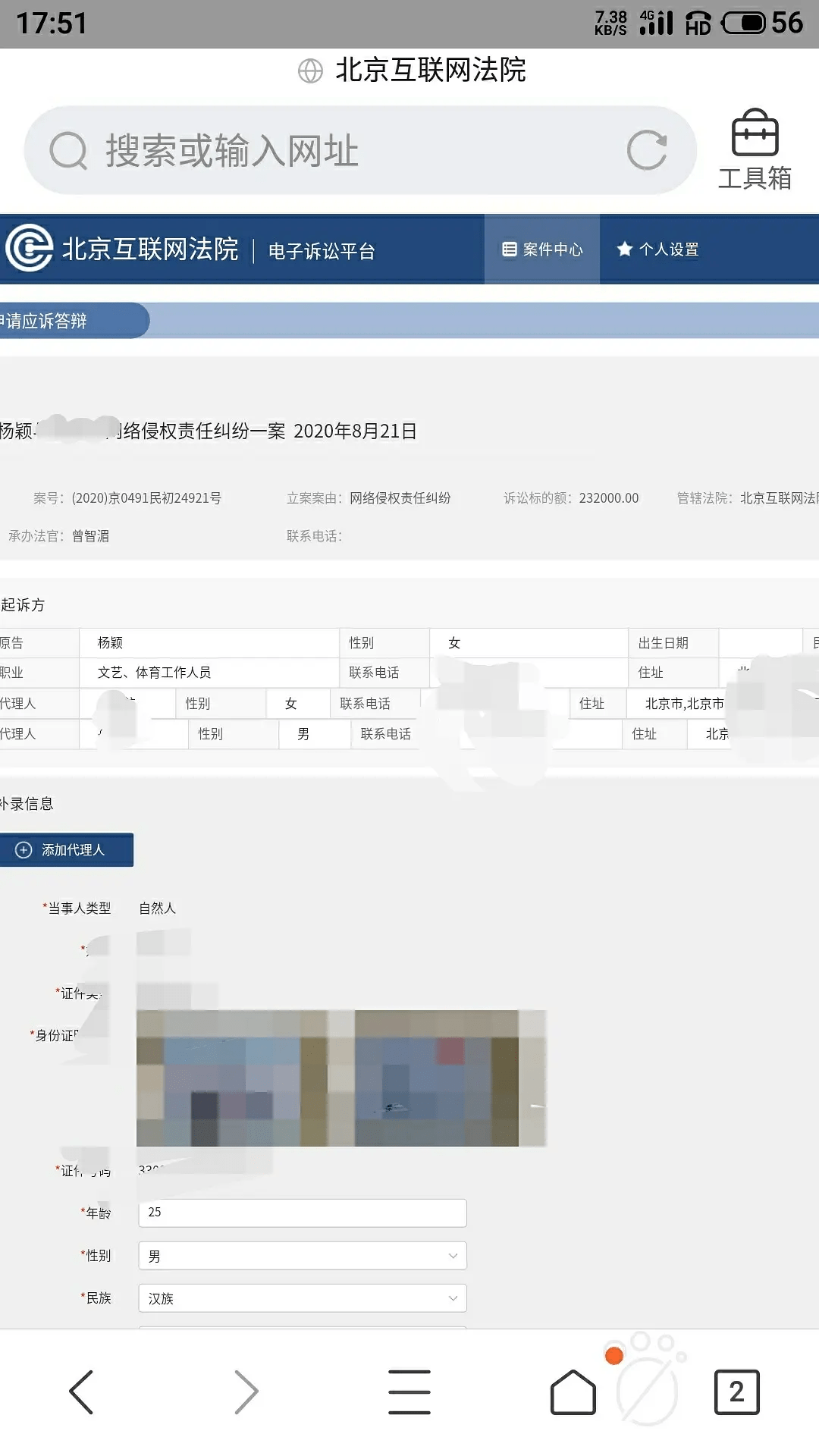
Task: Tap the reload page icon in address bar
Action: coord(647,150)
